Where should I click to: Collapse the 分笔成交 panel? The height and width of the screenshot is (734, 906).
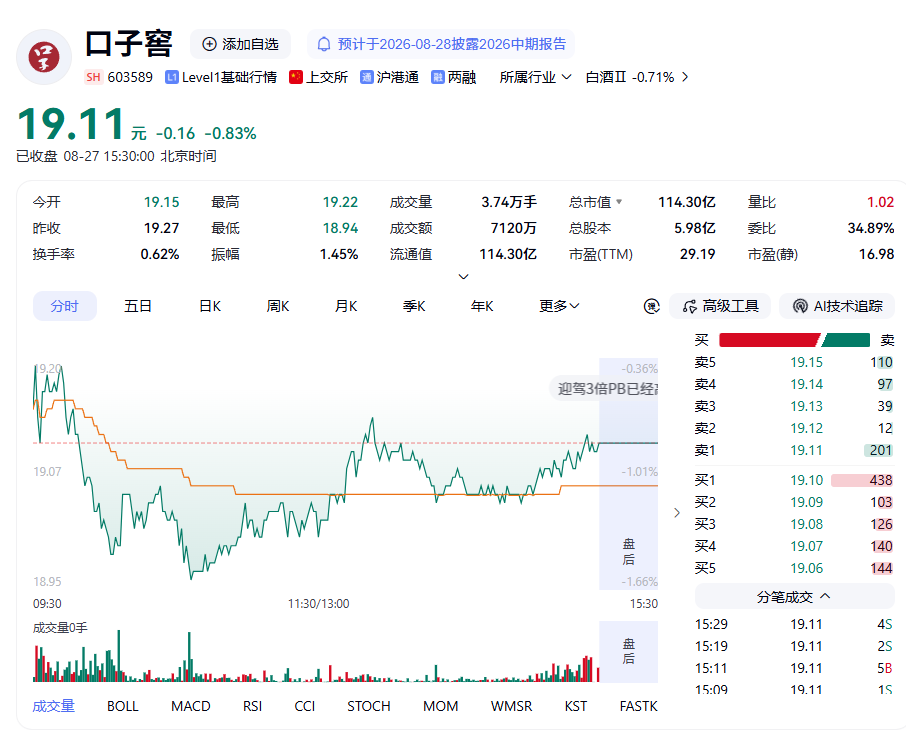794,596
